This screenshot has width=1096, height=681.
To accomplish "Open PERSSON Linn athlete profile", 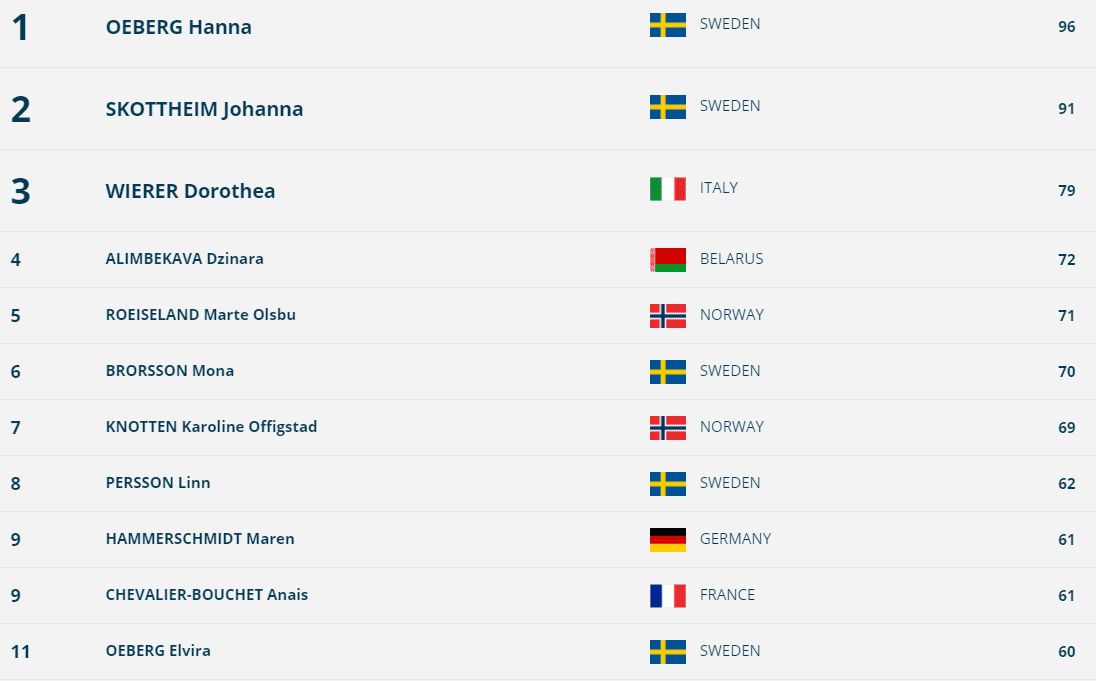I will point(158,483).
